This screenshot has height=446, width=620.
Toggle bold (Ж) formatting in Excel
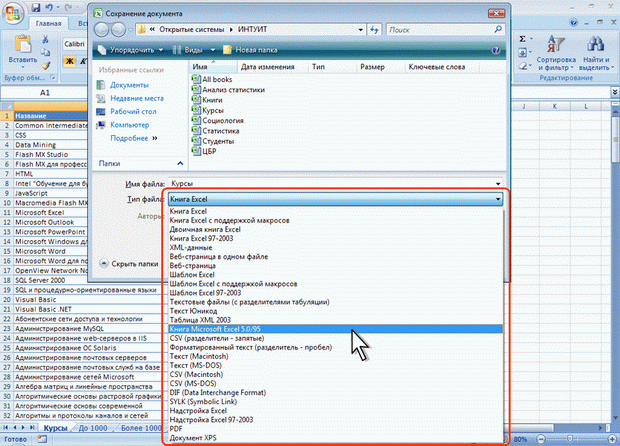(x=70, y=61)
